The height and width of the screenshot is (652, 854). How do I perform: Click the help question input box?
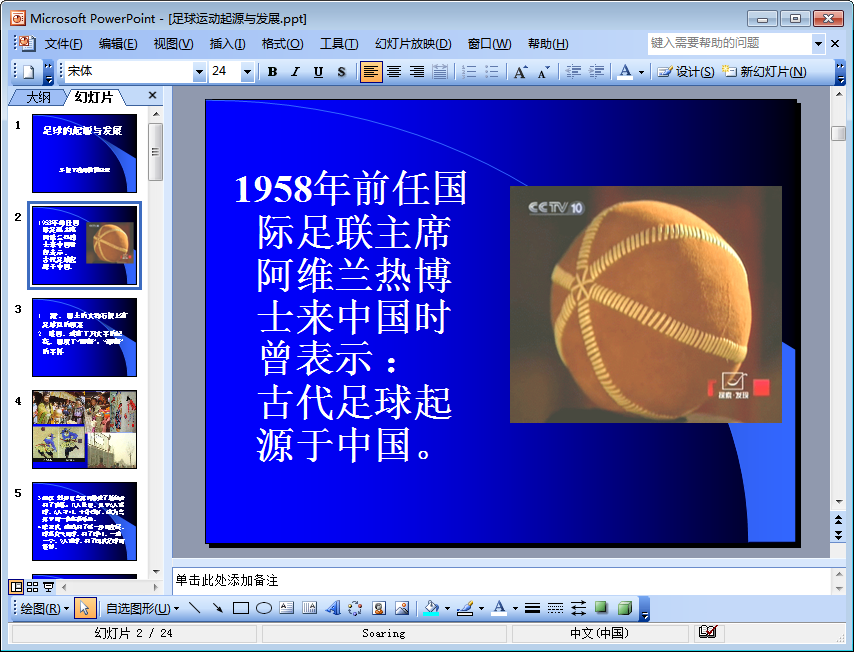(730, 43)
